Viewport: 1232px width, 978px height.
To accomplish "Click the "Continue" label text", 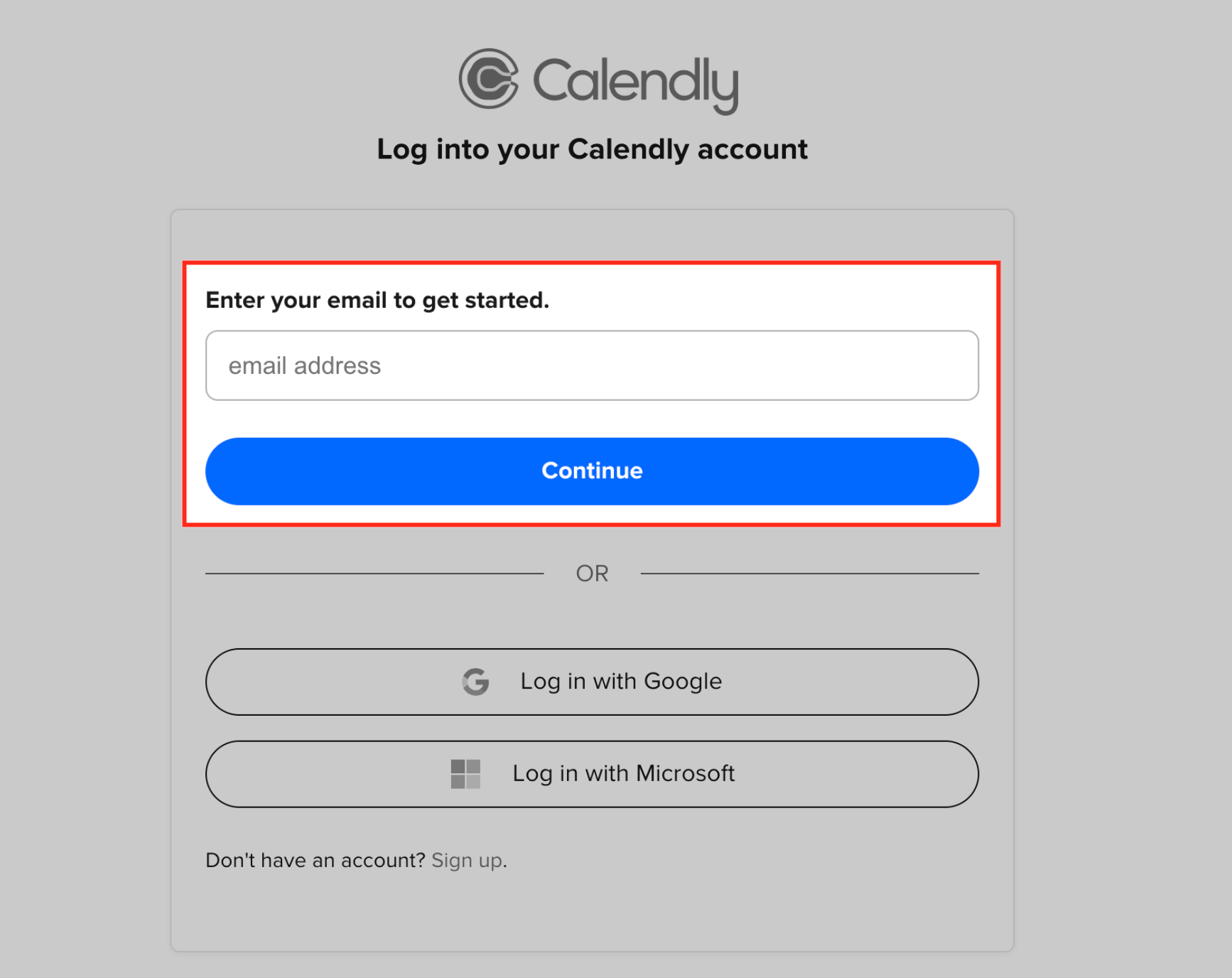I will [592, 471].
